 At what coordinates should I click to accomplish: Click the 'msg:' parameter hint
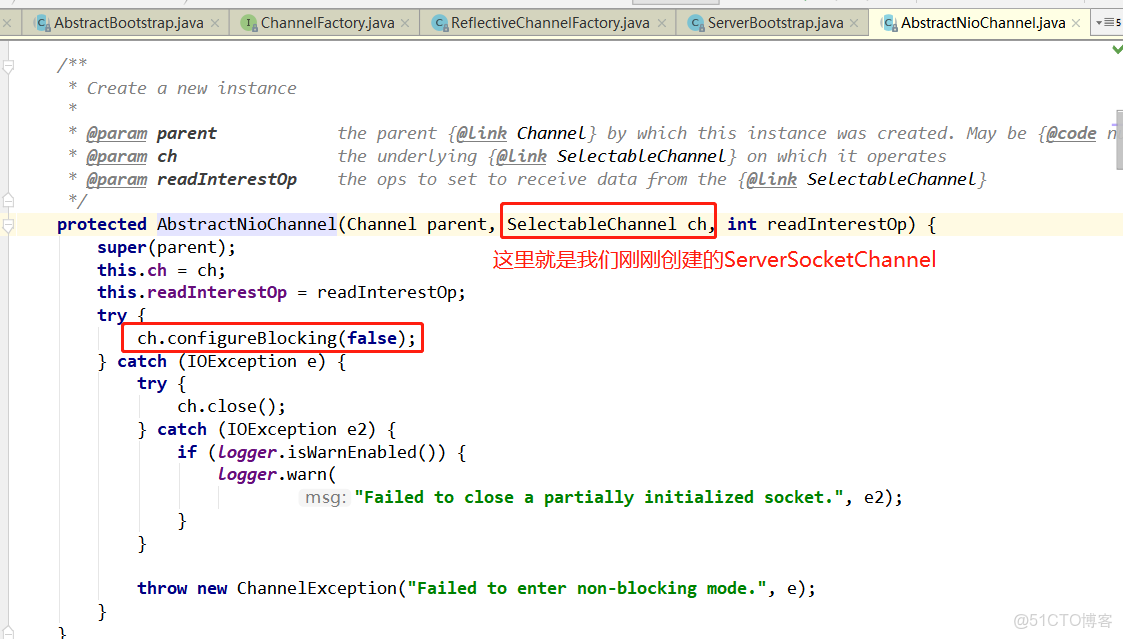325,498
